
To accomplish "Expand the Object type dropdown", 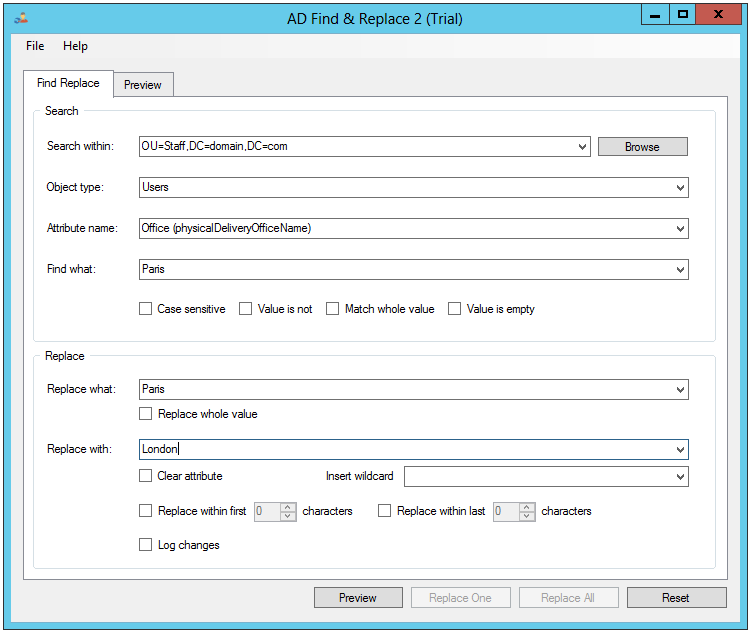I will (680, 188).
